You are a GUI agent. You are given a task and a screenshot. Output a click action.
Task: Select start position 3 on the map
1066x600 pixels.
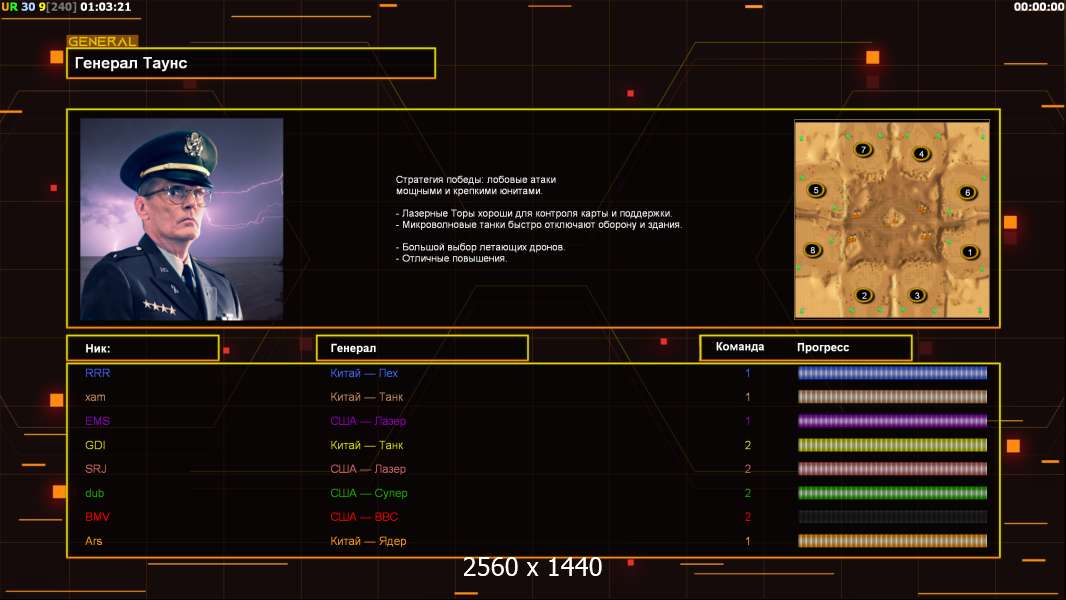pyautogui.click(x=916, y=295)
